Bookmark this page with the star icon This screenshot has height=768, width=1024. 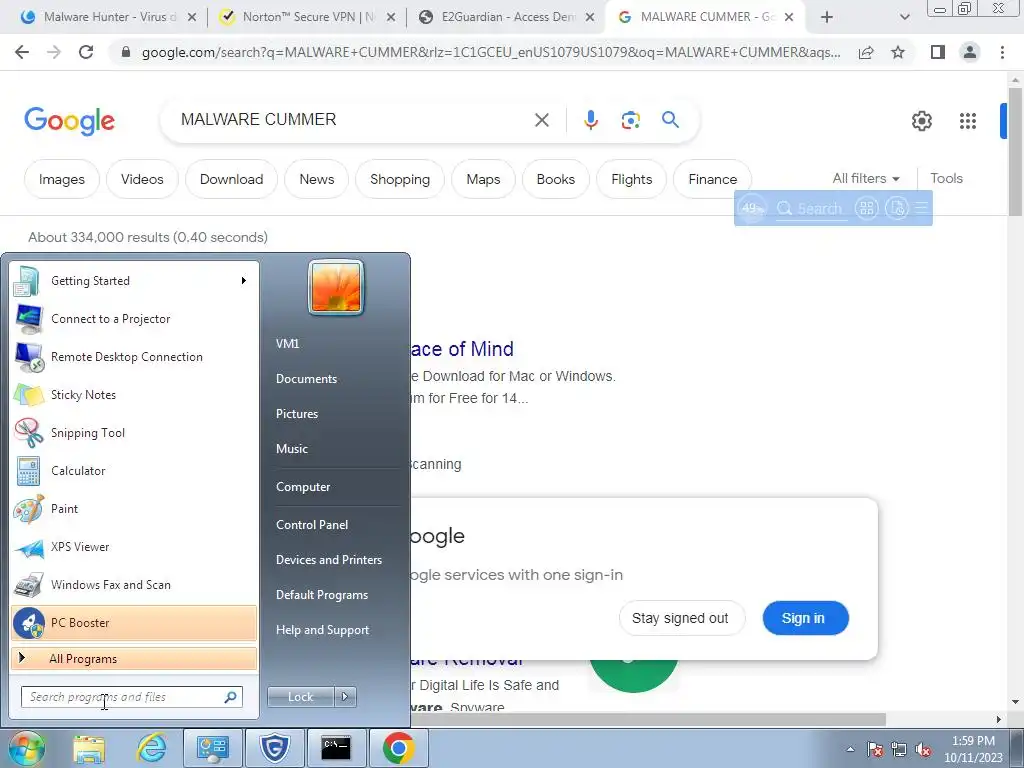pos(898,52)
